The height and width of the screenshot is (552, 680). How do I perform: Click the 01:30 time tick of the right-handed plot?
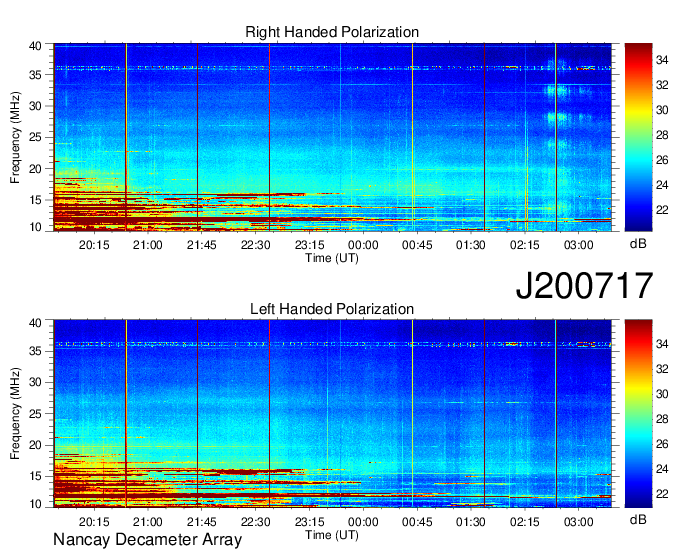tap(471, 245)
